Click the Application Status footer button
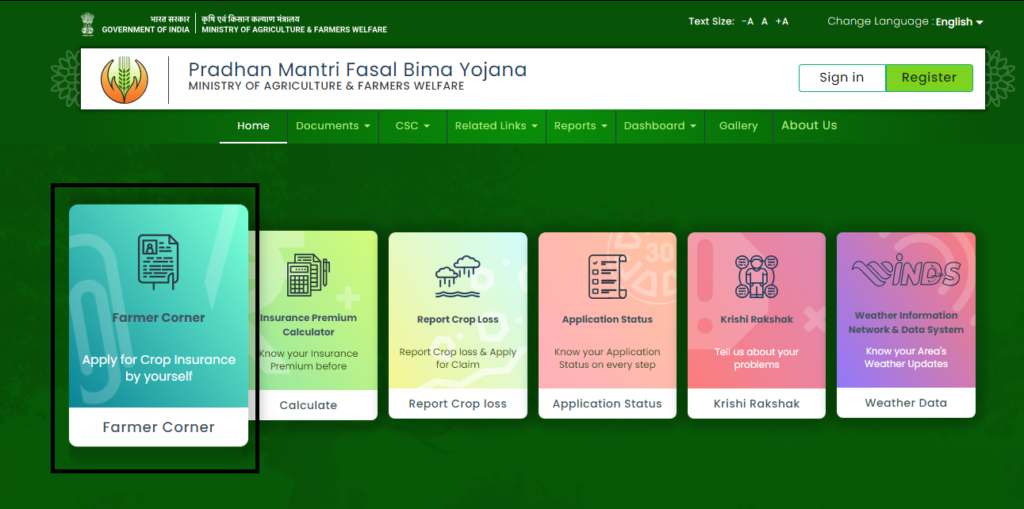The height and width of the screenshot is (509, 1024). coord(607,404)
